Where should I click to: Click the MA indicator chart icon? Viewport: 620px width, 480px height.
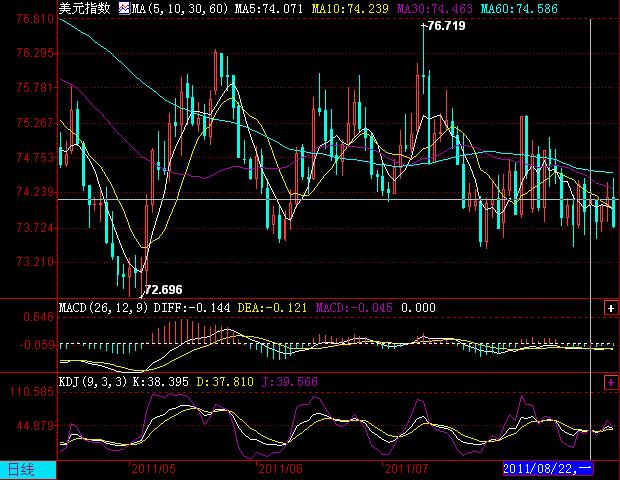[124, 8]
